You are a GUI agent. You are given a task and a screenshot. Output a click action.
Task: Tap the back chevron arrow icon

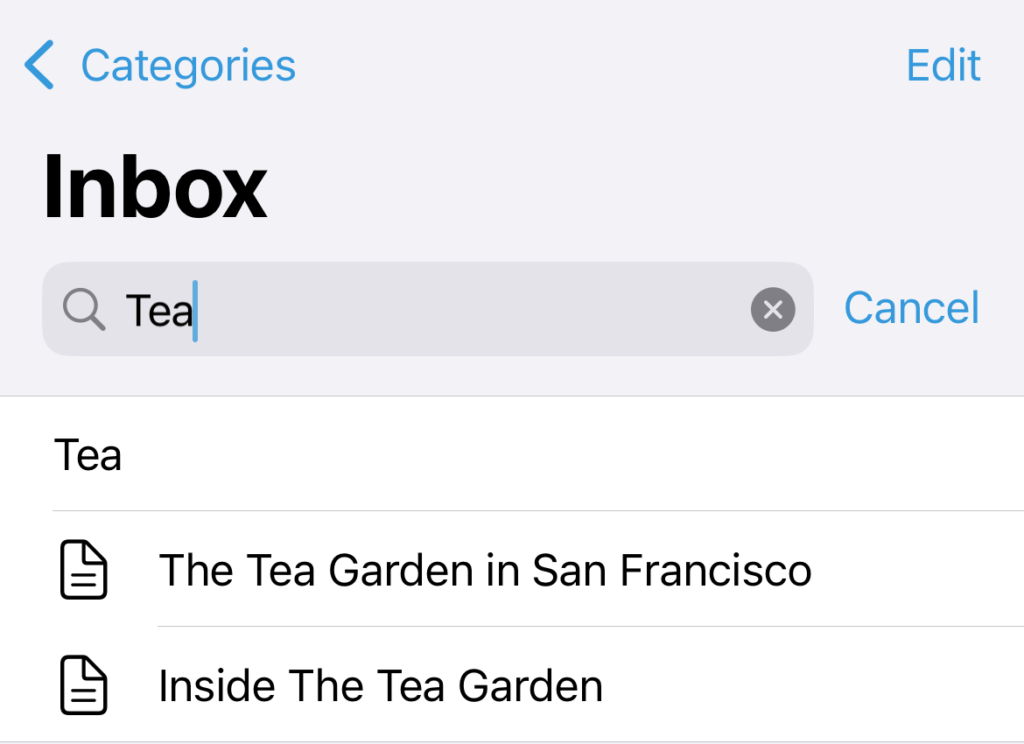tap(39, 65)
